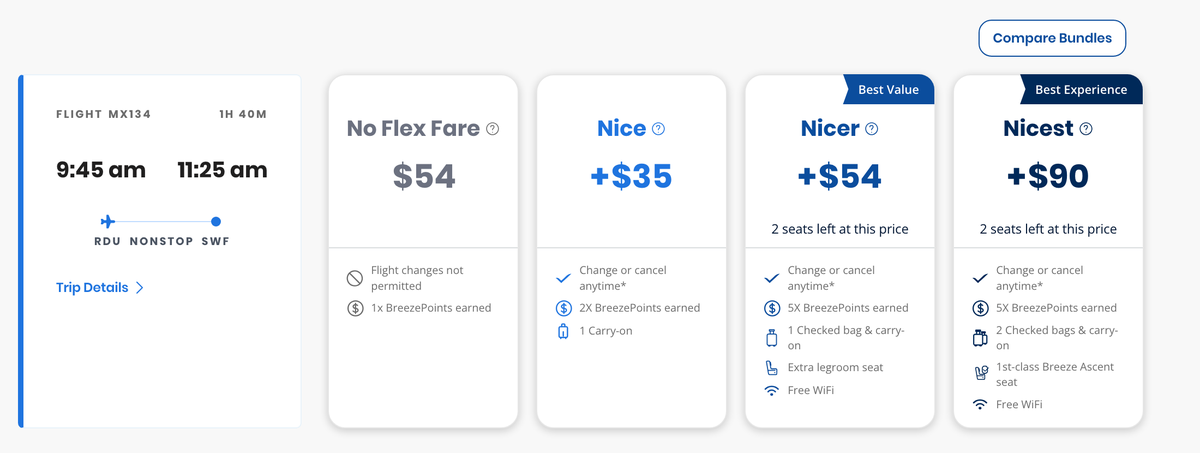Viewport: 1200px width, 453px height.
Task: Click the 1st-class Breeze Ascent seat icon
Action: (979, 374)
